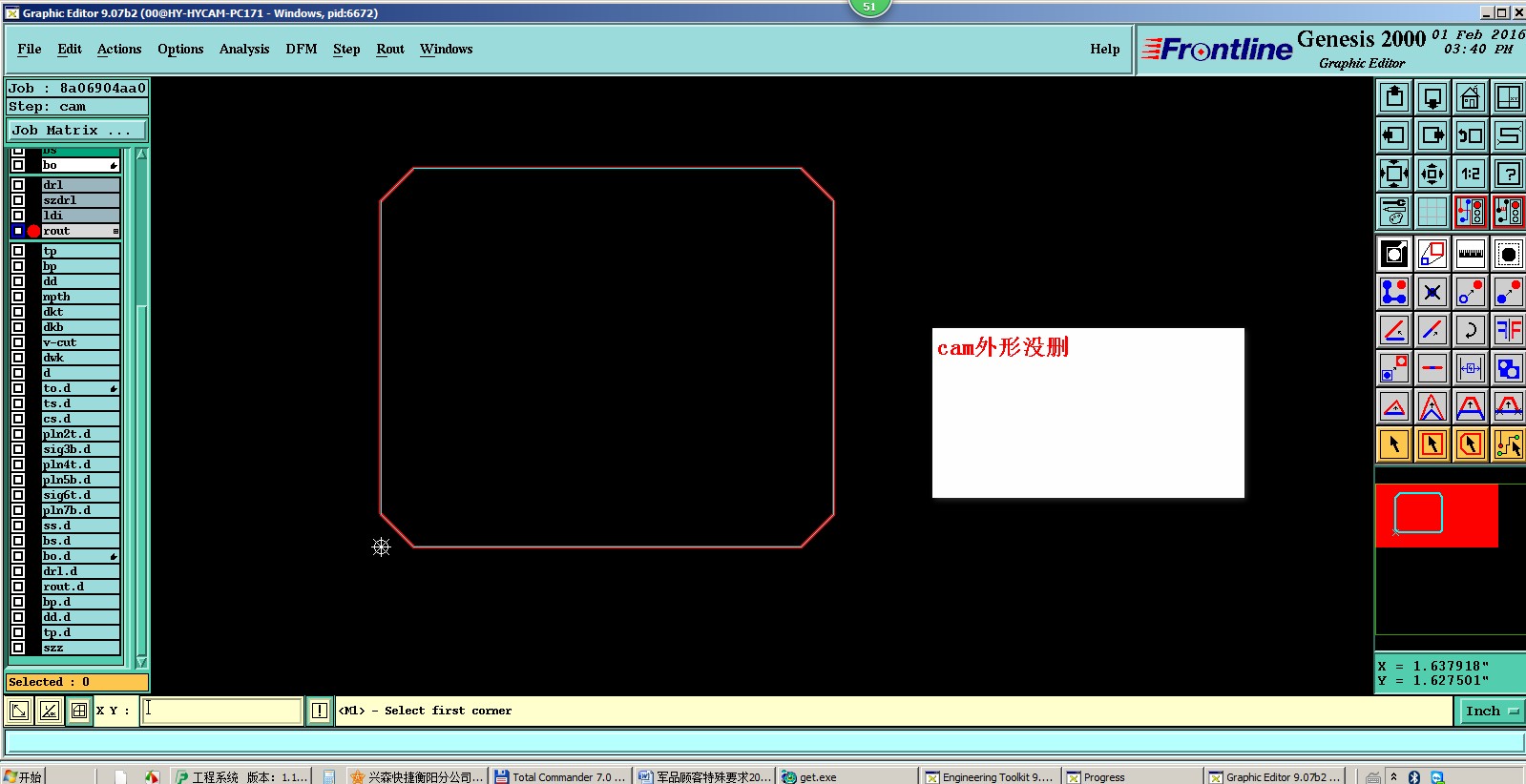The height and width of the screenshot is (784, 1526).
Task: Toggle the pln2t.d layer display checkbox
Action: point(18,434)
